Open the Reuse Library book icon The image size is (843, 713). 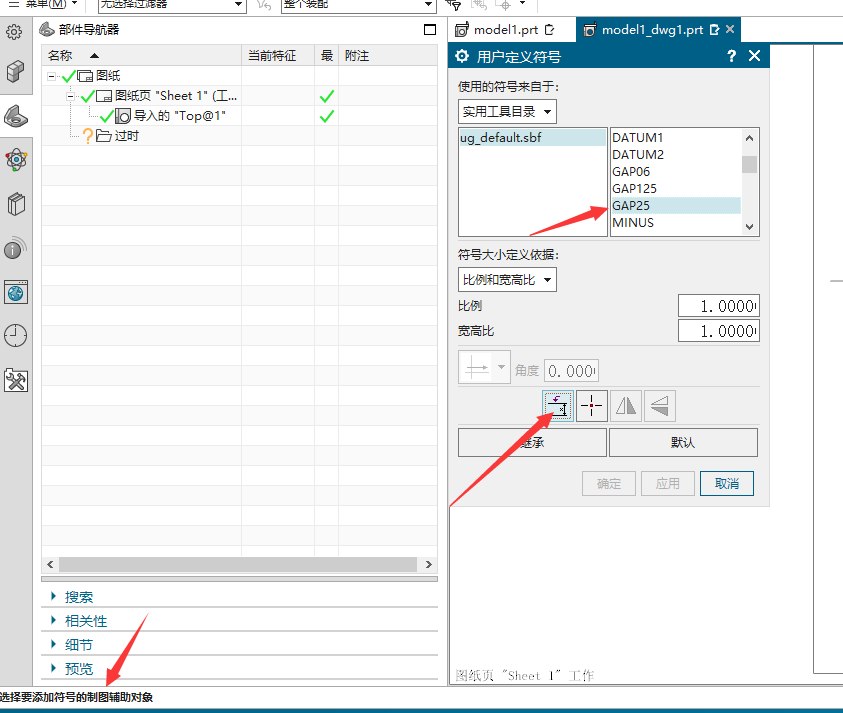(17, 204)
